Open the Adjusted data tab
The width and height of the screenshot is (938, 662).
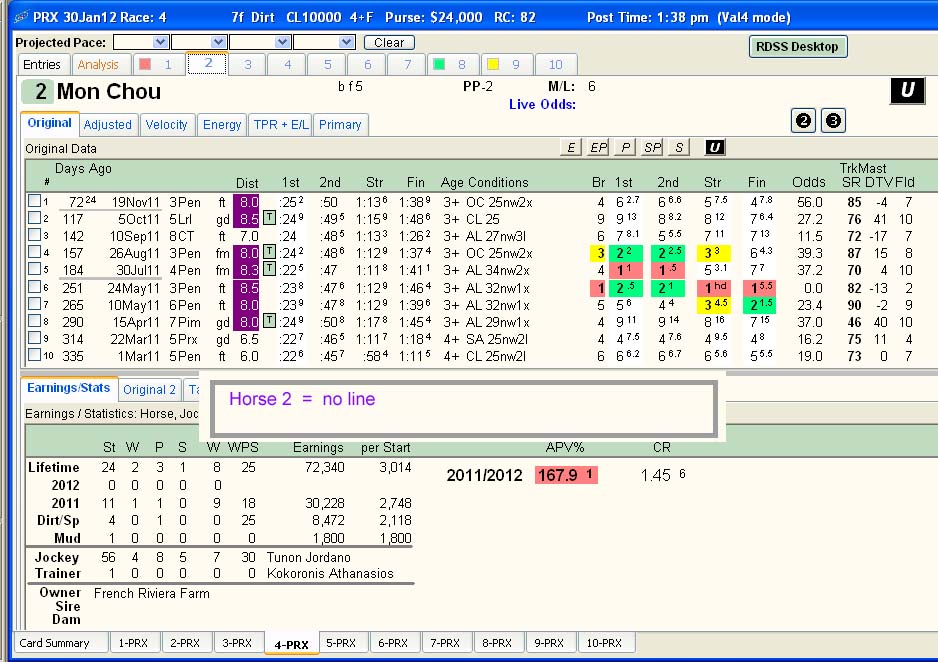point(108,124)
